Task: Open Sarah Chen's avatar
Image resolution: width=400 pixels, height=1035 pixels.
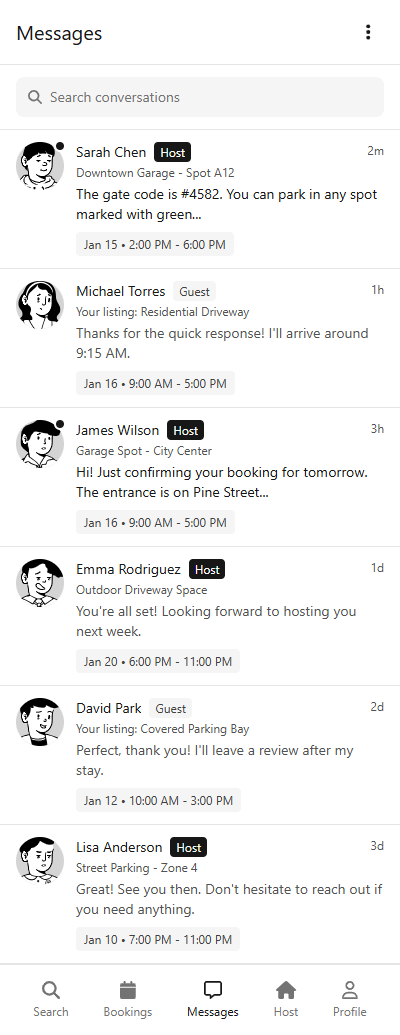Action: (x=40, y=166)
